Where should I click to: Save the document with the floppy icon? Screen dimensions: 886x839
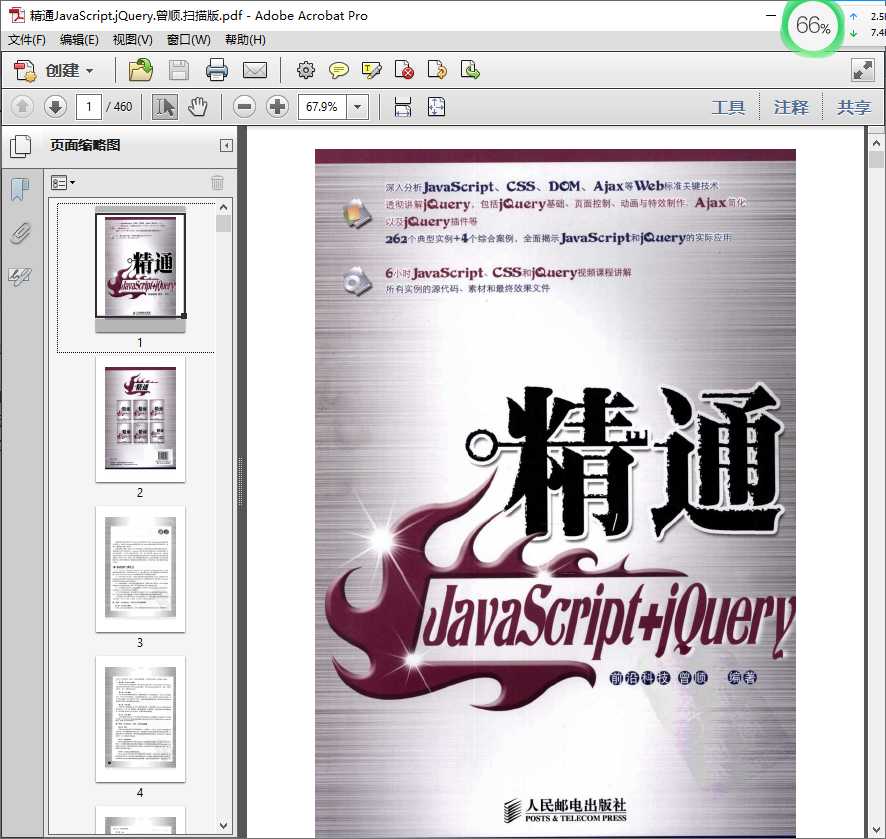(179, 70)
